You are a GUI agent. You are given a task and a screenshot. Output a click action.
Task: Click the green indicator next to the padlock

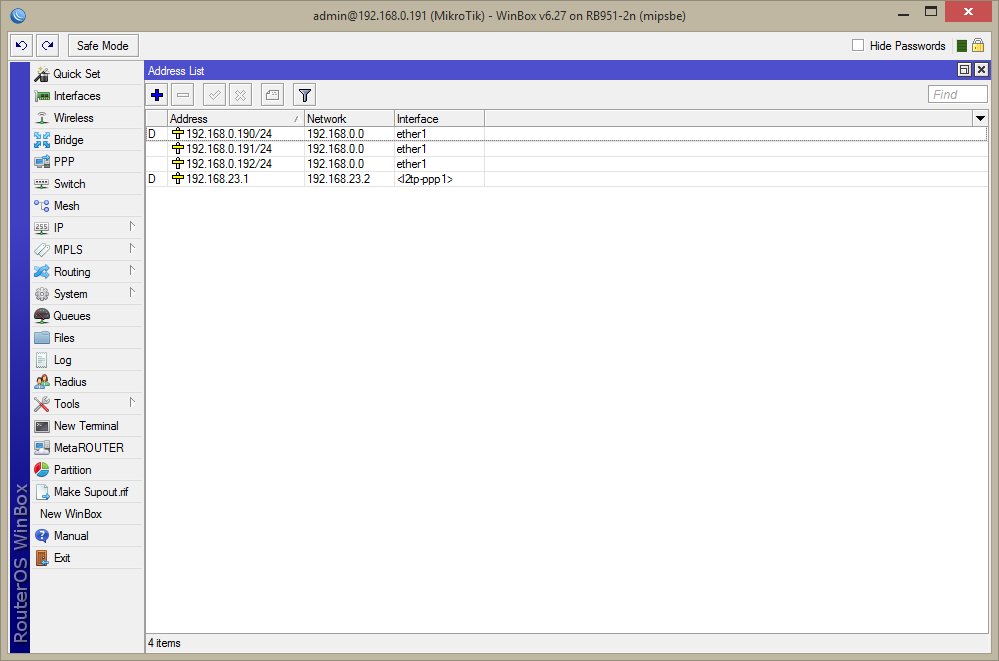[x=962, y=46]
